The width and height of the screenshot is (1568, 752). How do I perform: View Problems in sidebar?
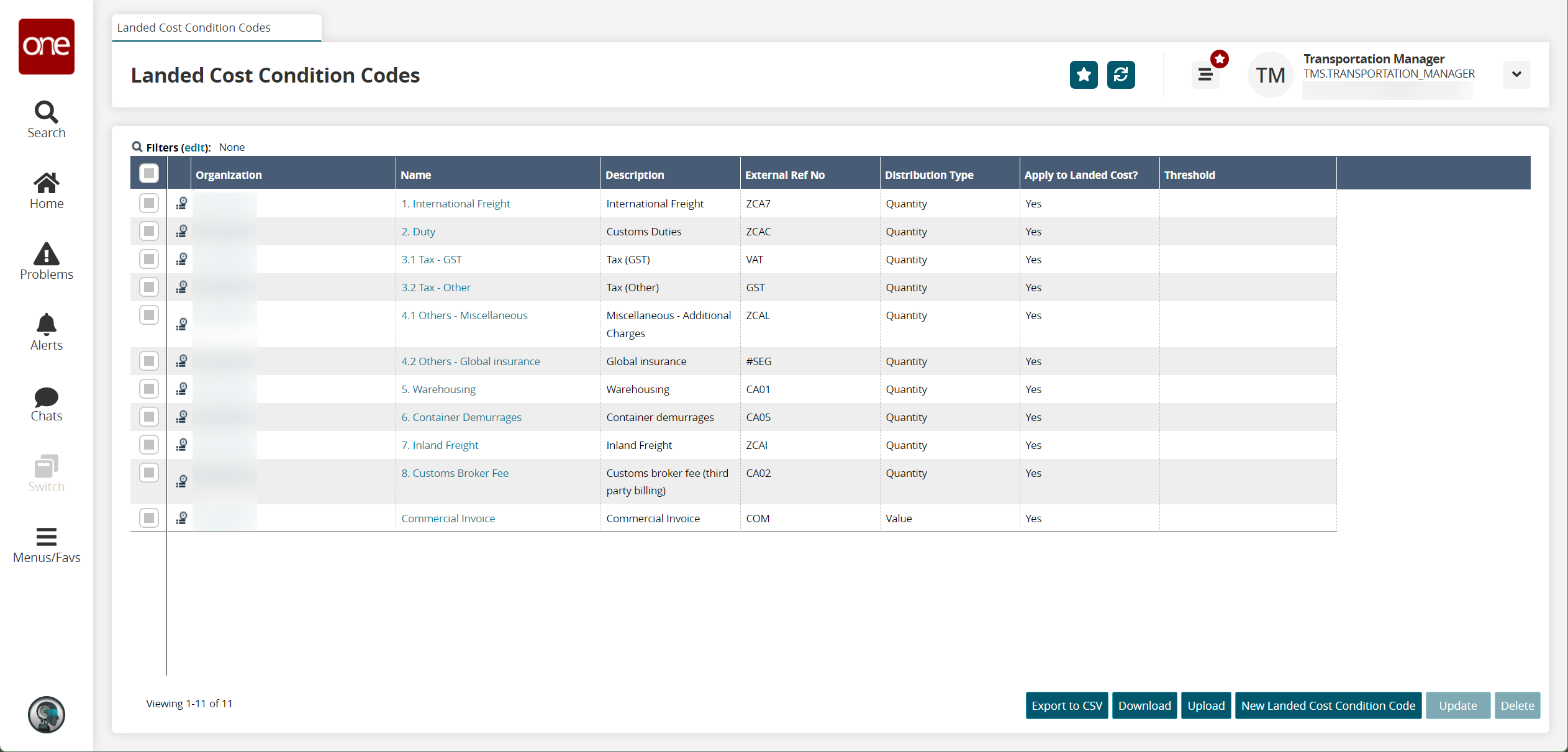click(x=45, y=262)
